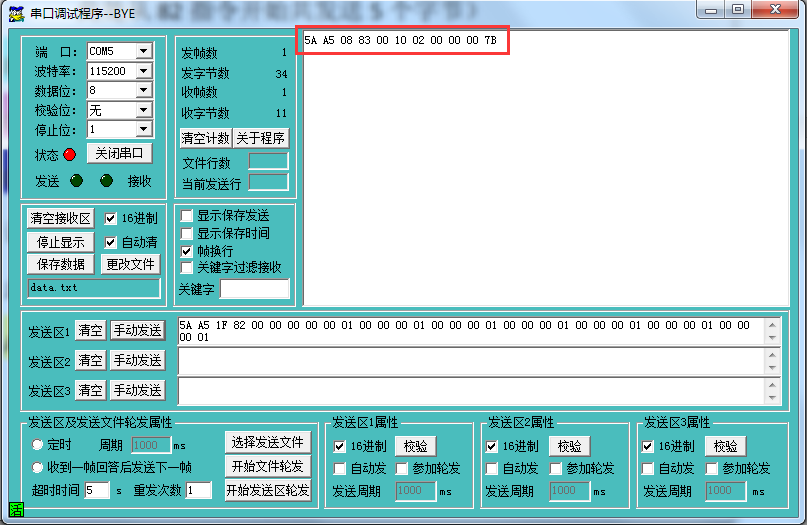The image size is (807, 525).
Task: Click the send (发送) indicator LED
Action: click(76, 181)
